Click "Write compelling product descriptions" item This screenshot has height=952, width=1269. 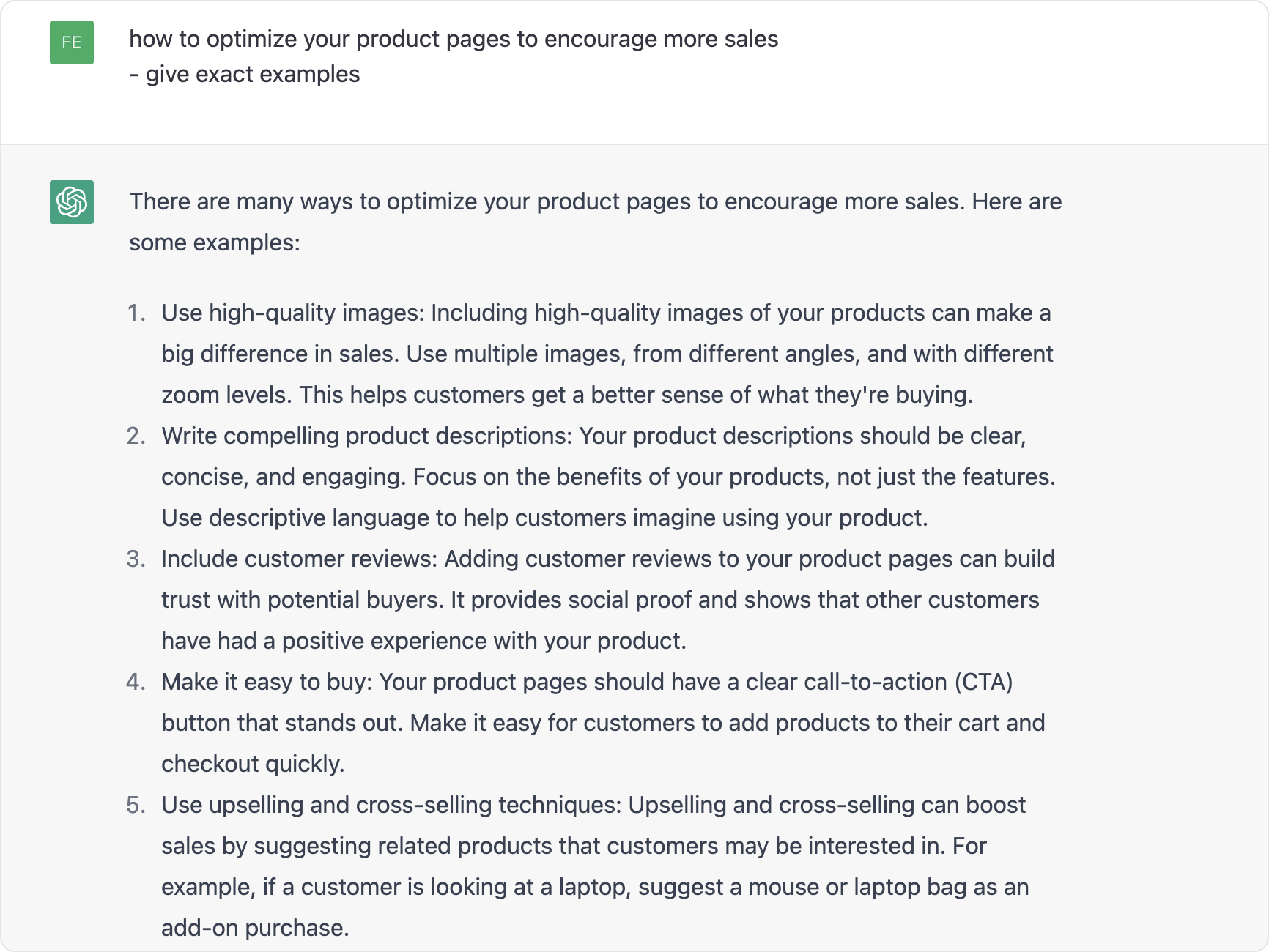[608, 477]
